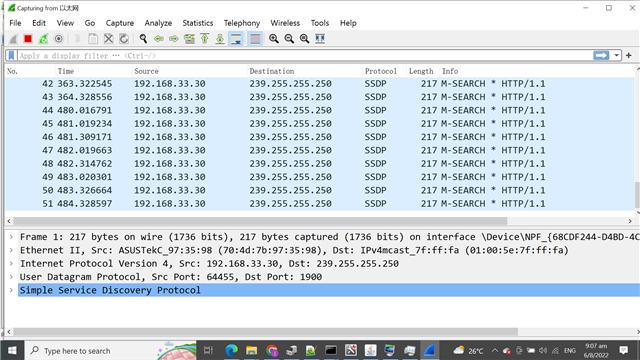The width and height of the screenshot is (640, 360).
Task: Select packet number 42 row
Action: pos(320,84)
